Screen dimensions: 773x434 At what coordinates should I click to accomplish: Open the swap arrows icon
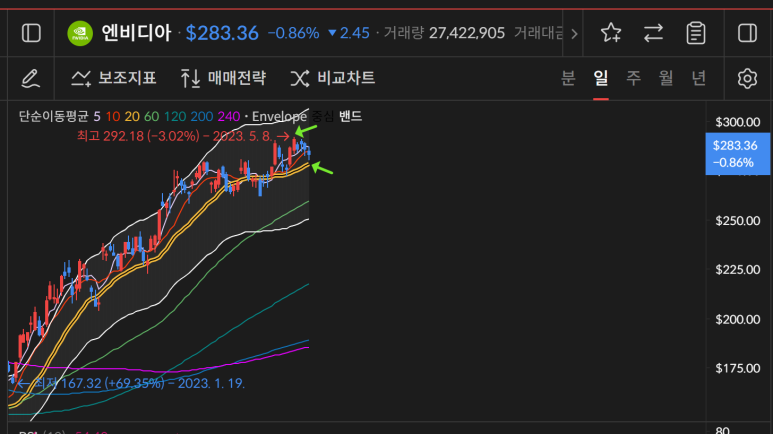[653, 33]
